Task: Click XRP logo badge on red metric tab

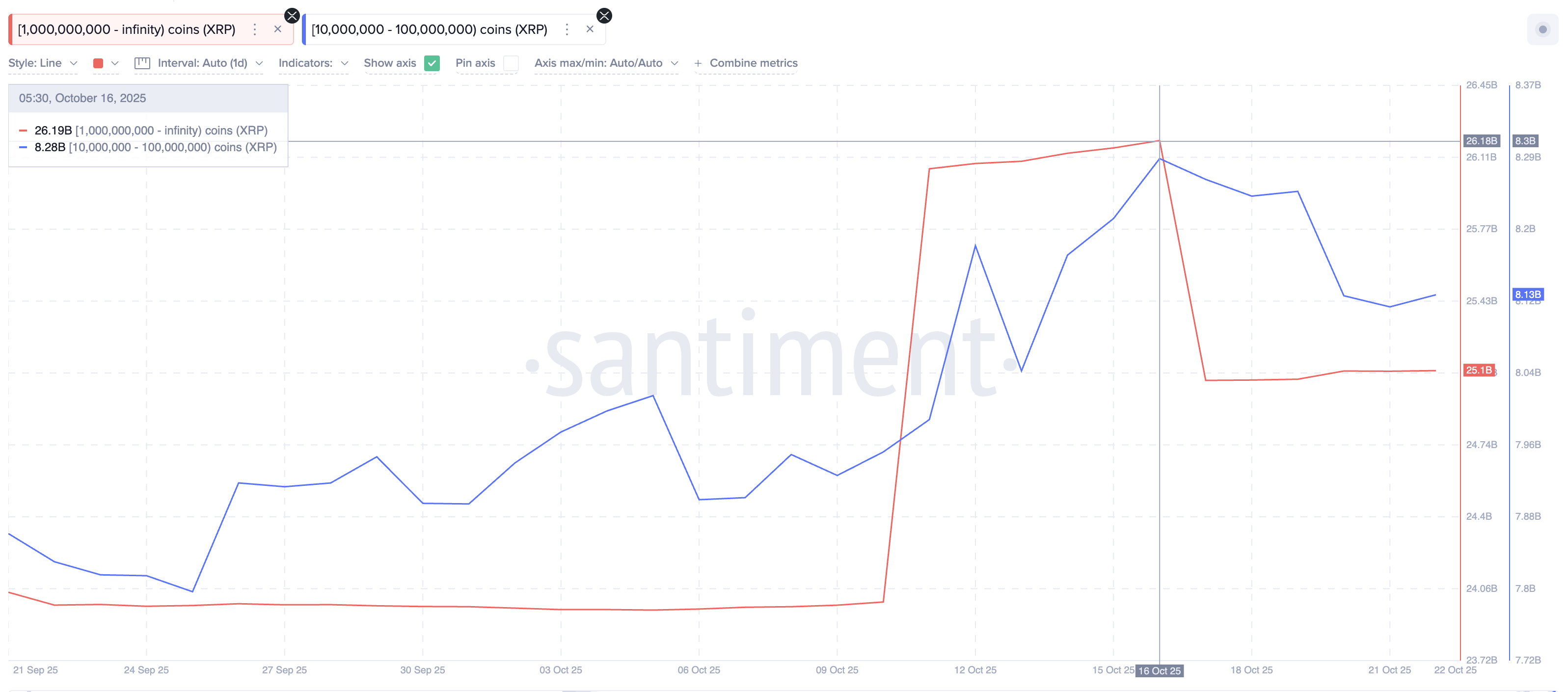Action: (x=292, y=16)
